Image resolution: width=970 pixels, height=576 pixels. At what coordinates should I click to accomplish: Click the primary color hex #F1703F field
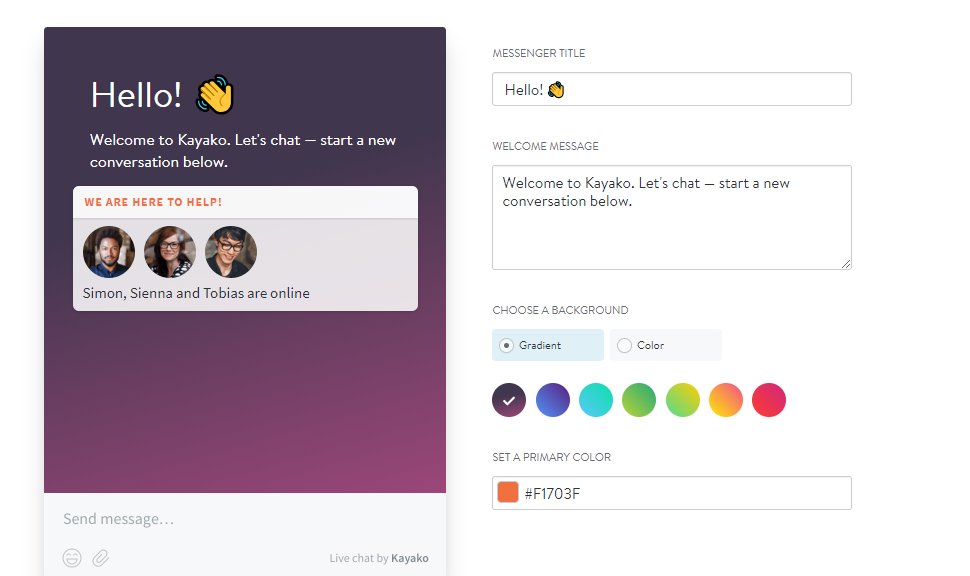pos(672,493)
